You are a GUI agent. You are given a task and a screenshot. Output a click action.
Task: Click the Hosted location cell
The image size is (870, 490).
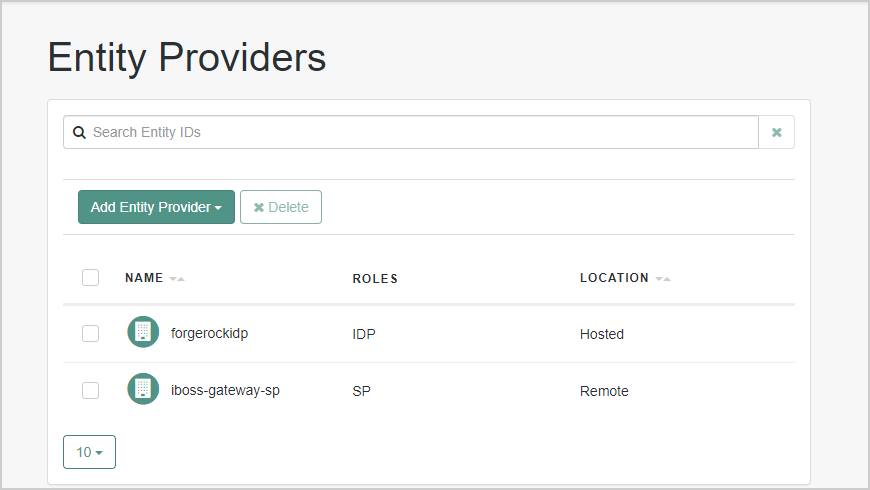coord(602,334)
